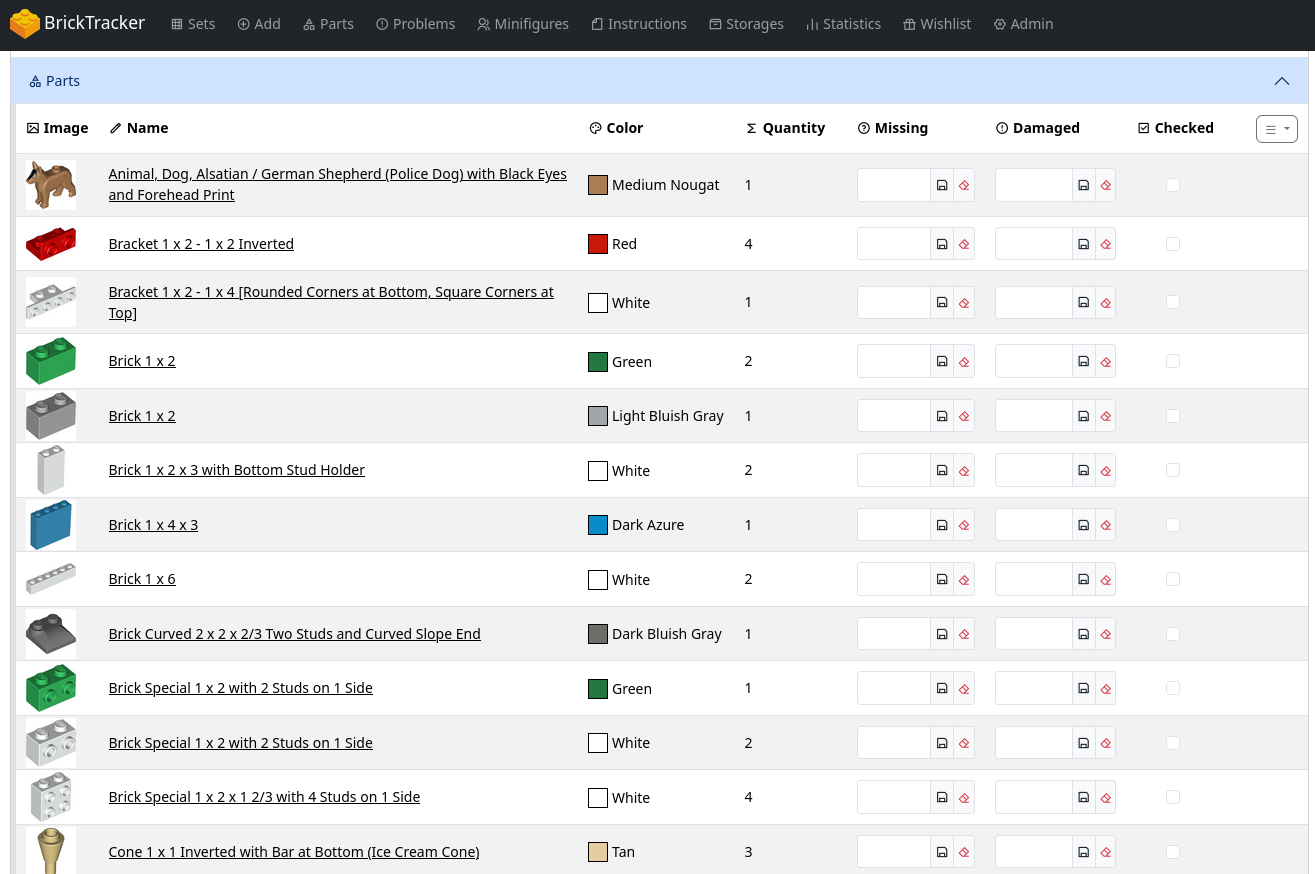
Task: Open the Brick 1 x 4 x 3 link
Action: tap(153, 525)
